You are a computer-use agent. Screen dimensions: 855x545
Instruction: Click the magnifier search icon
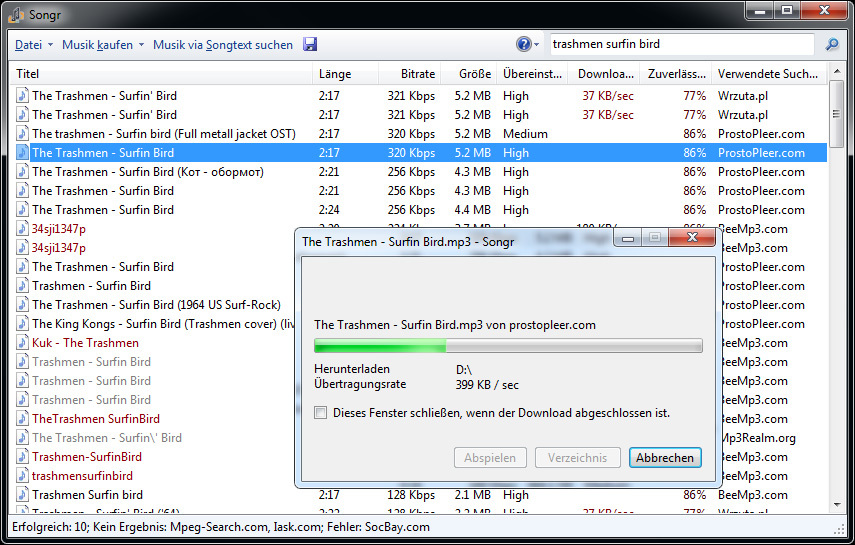tap(832, 44)
